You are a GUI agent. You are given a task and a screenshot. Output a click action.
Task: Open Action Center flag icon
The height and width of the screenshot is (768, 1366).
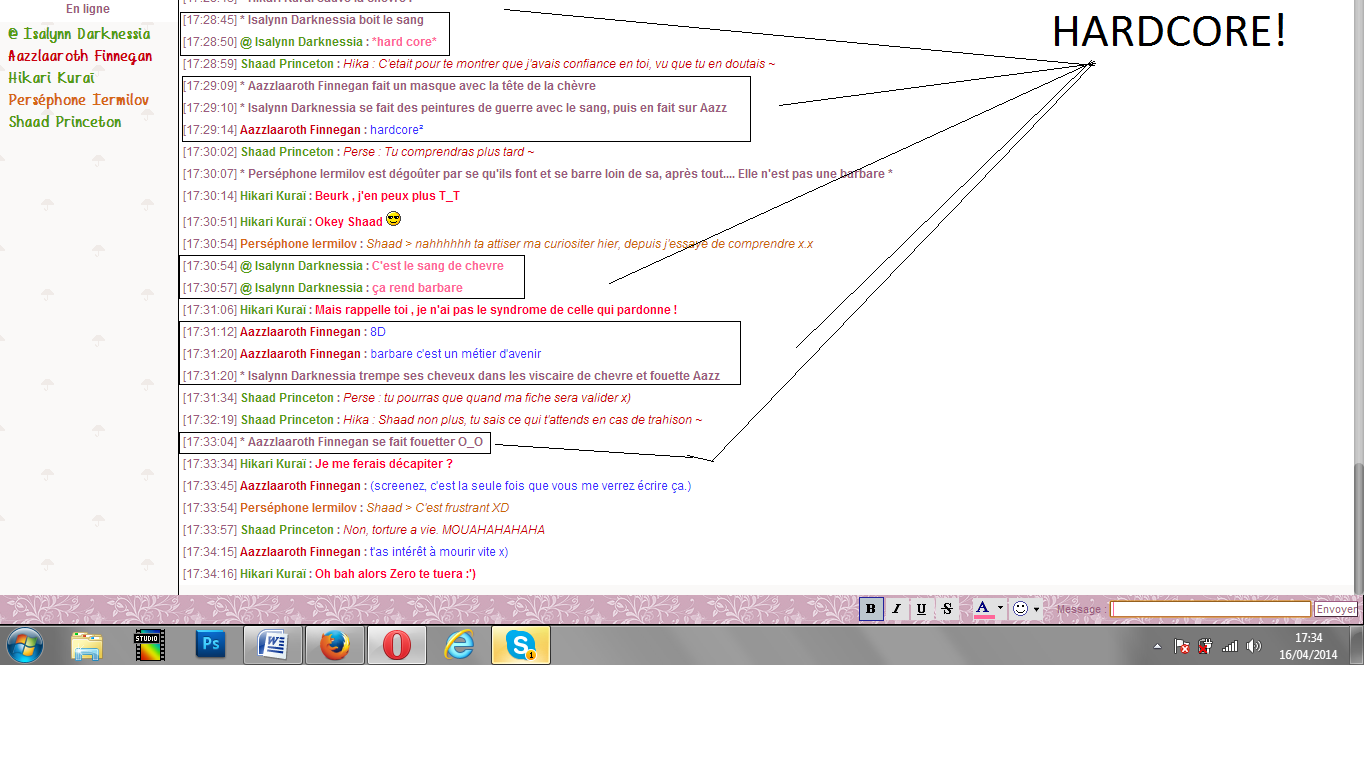(x=1182, y=647)
